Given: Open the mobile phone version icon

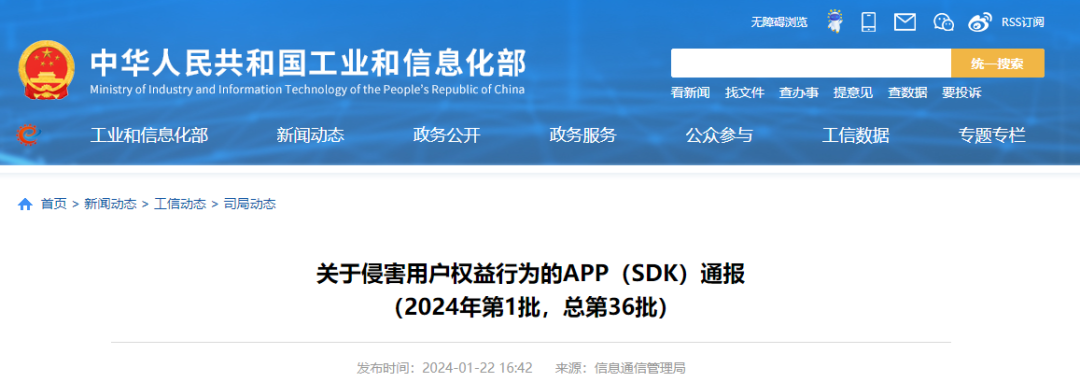Looking at the screenshot, I should coord(869,22).
